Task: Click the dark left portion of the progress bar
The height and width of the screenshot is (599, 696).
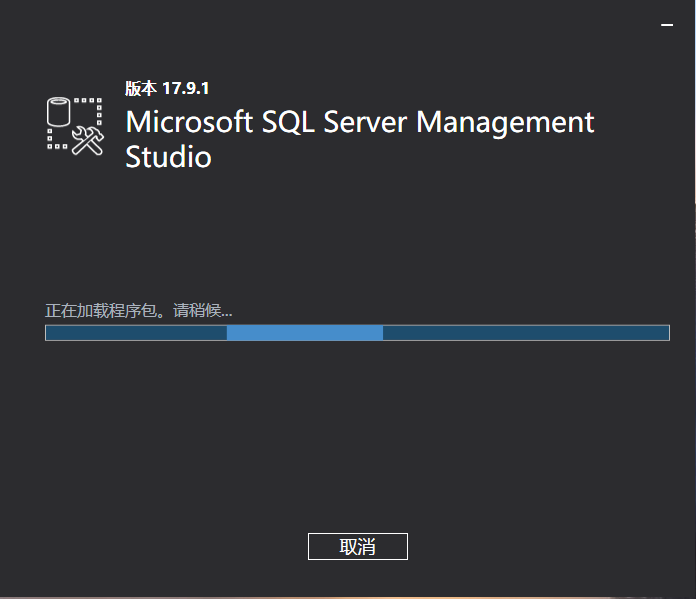Action: point(135,333)
